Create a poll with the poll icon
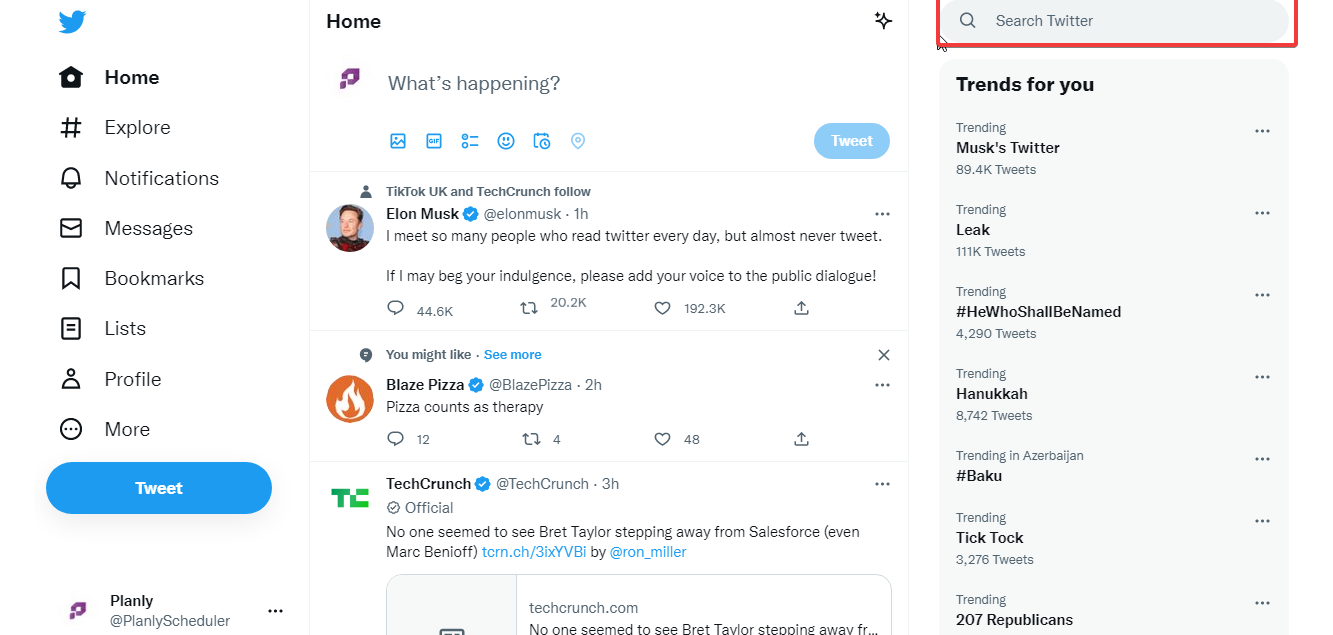Viewport: 1333px width, 635px height. pos(470,141)
